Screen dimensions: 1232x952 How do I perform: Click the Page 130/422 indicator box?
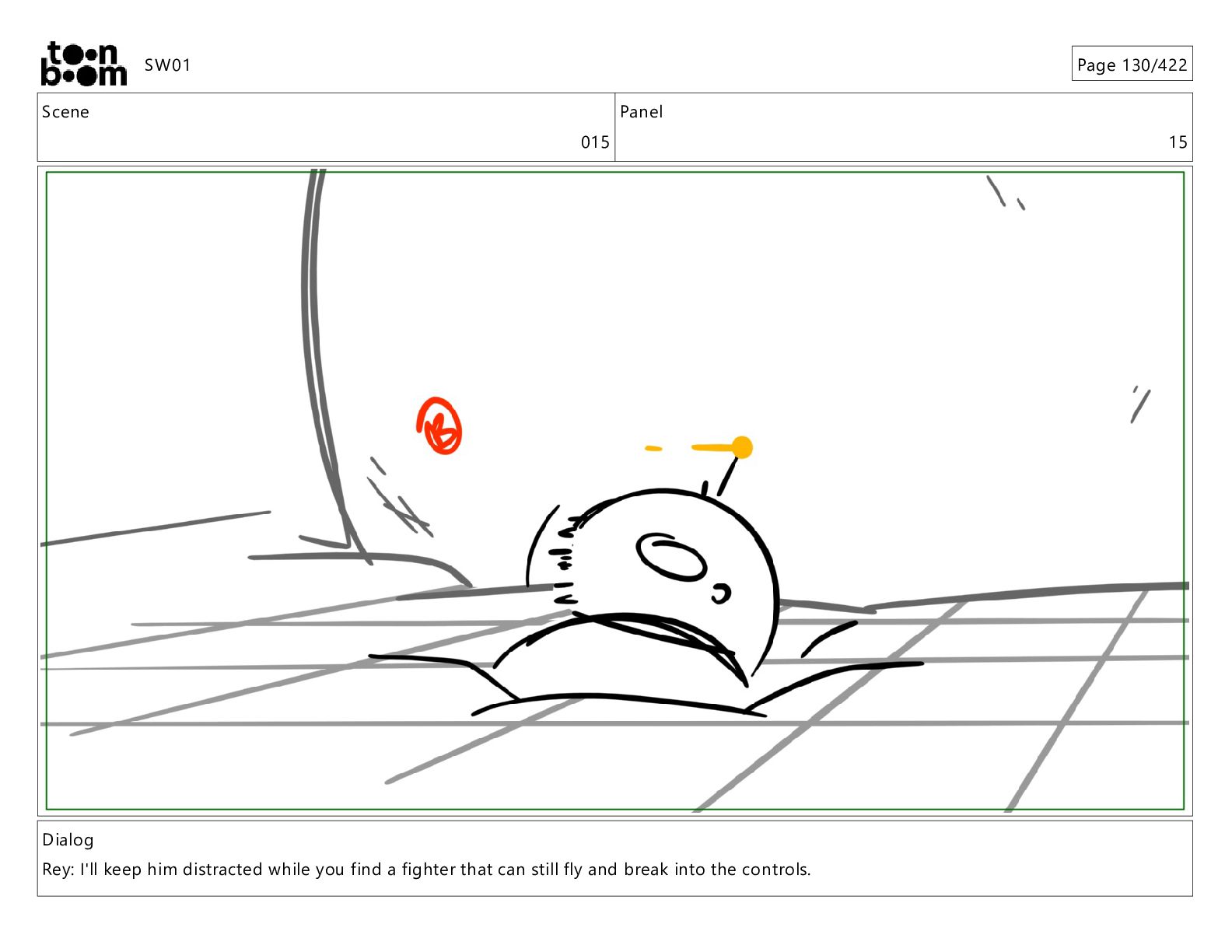tap(1132, 64)
